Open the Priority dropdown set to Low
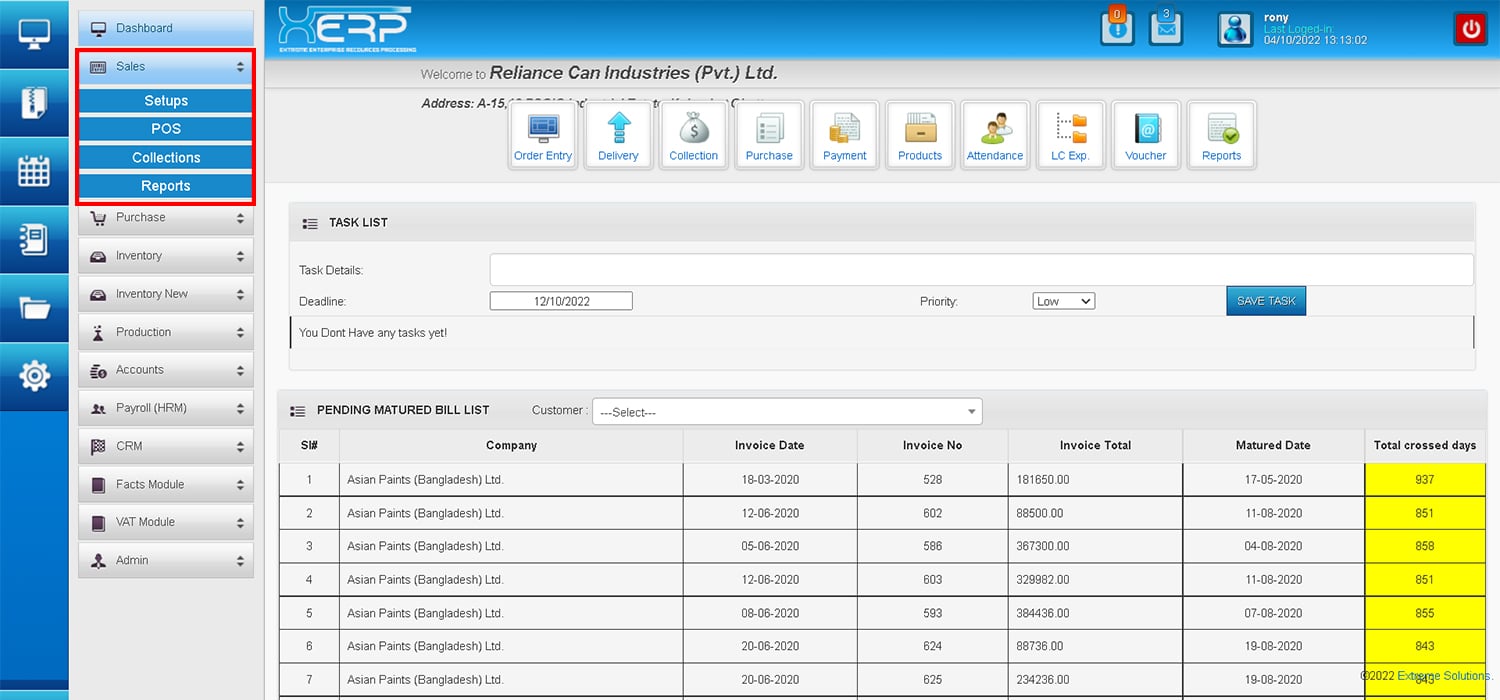Image resolution: width=1500 pixels, height=700 pixels. coord(1063,301)
